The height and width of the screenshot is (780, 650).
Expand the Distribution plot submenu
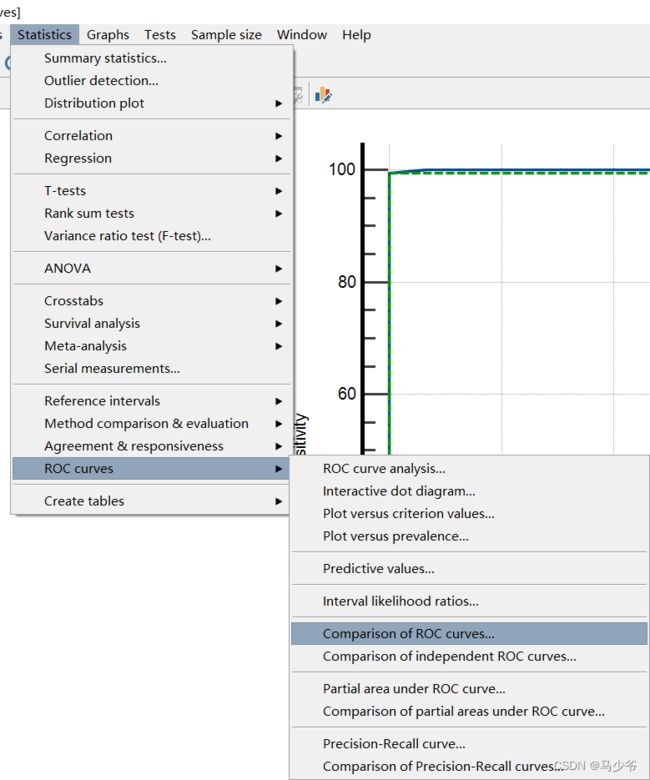[152, 103]
